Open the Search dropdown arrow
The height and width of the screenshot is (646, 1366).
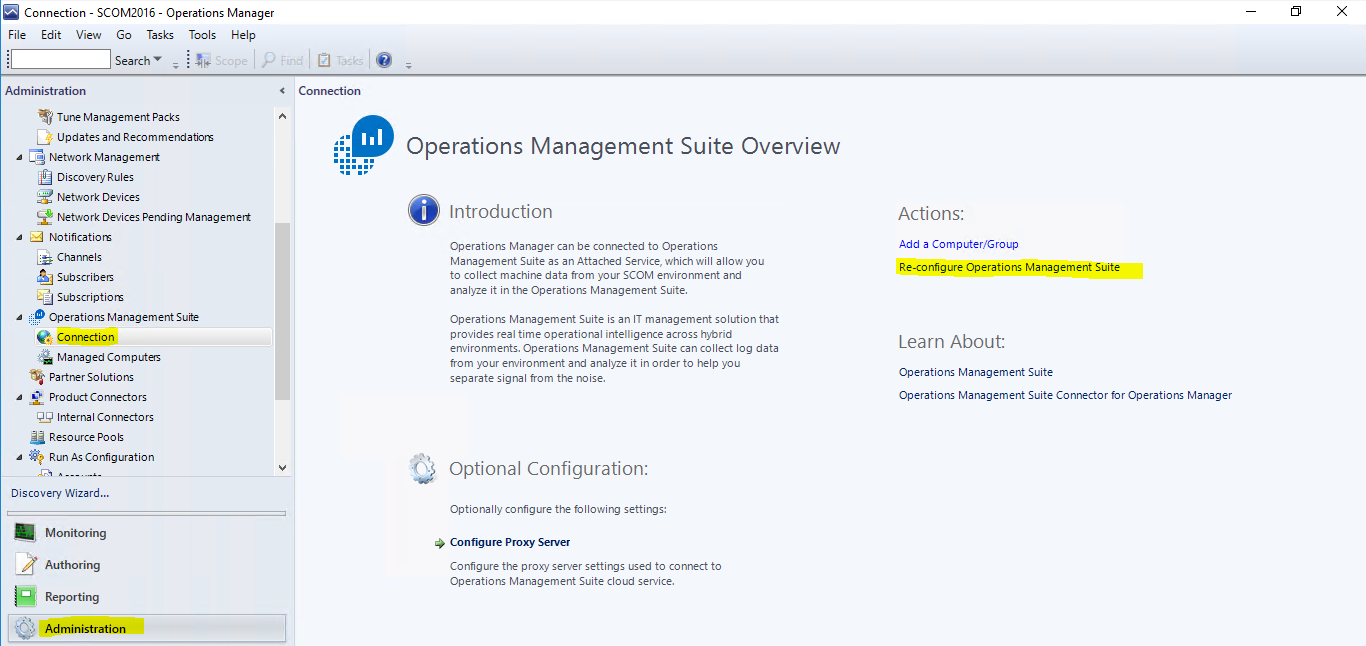coord(158,61)
